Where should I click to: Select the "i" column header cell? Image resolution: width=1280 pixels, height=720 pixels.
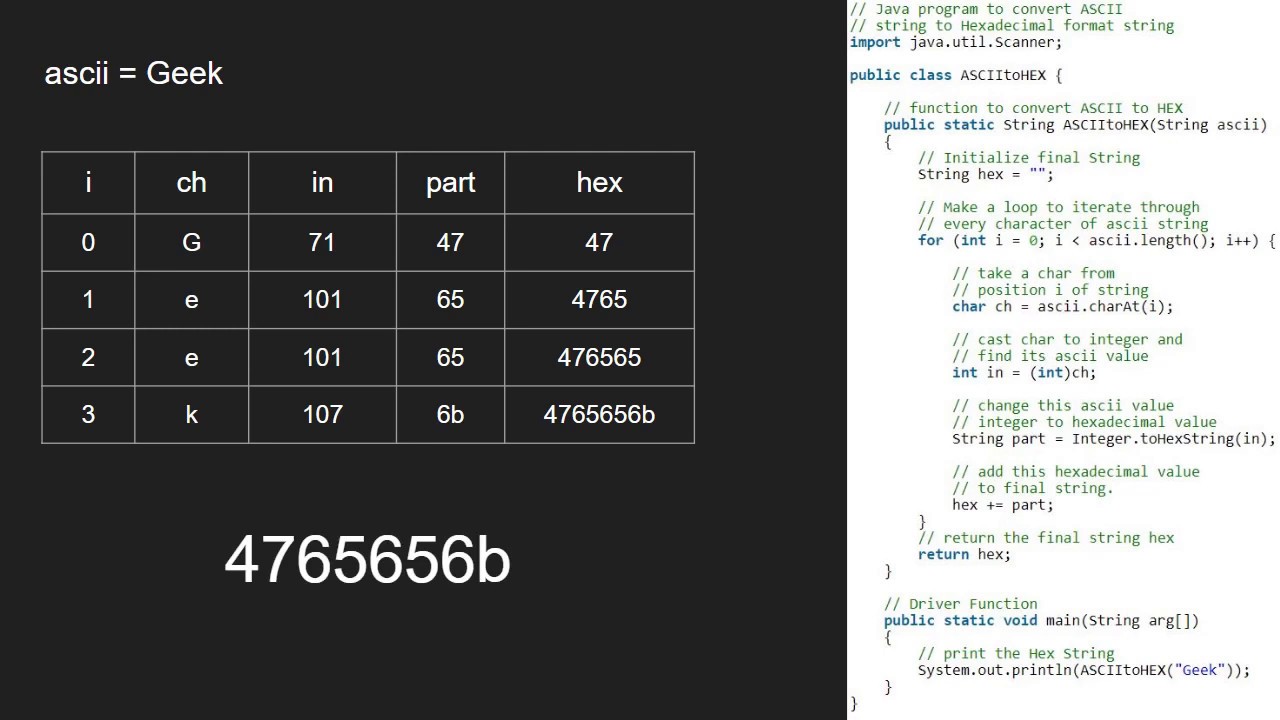pos(88,183)
